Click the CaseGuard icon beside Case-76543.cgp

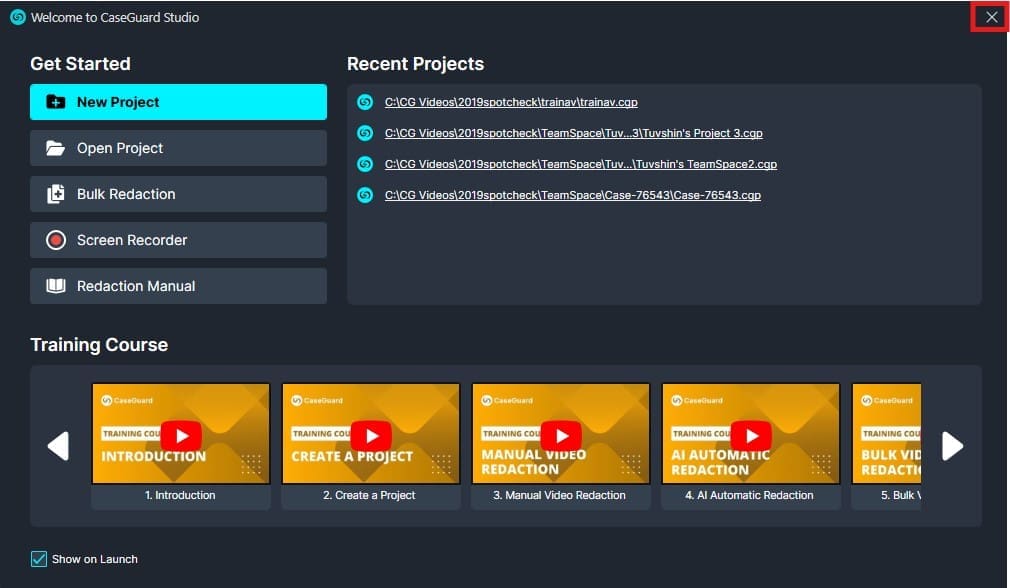366,195
